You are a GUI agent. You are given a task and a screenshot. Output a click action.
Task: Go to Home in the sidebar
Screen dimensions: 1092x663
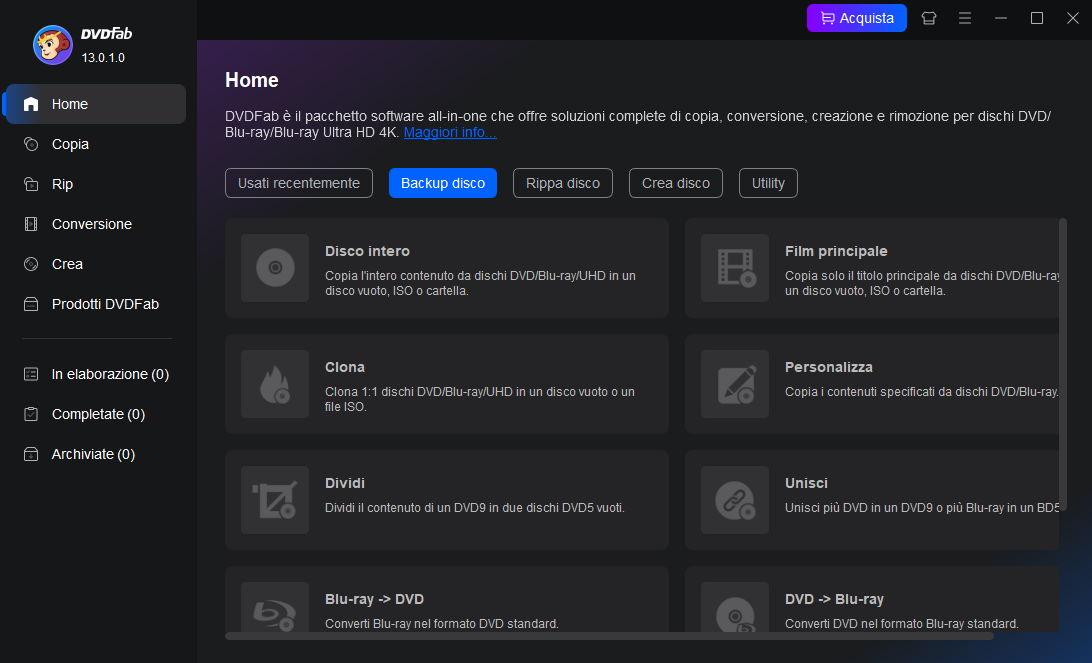coord(95,104)
